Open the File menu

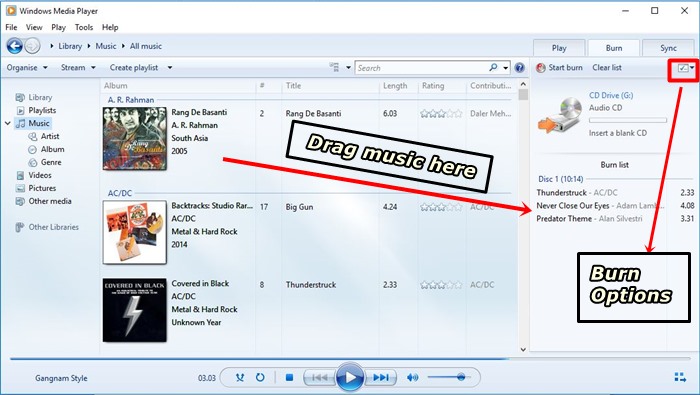11,27
